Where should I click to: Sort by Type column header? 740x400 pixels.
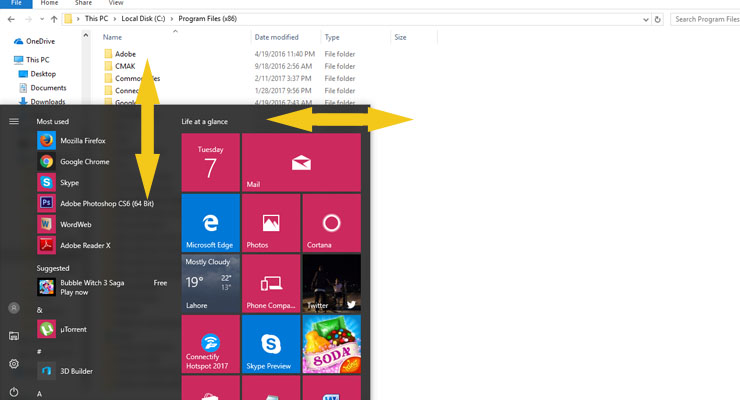click(332, 37)
